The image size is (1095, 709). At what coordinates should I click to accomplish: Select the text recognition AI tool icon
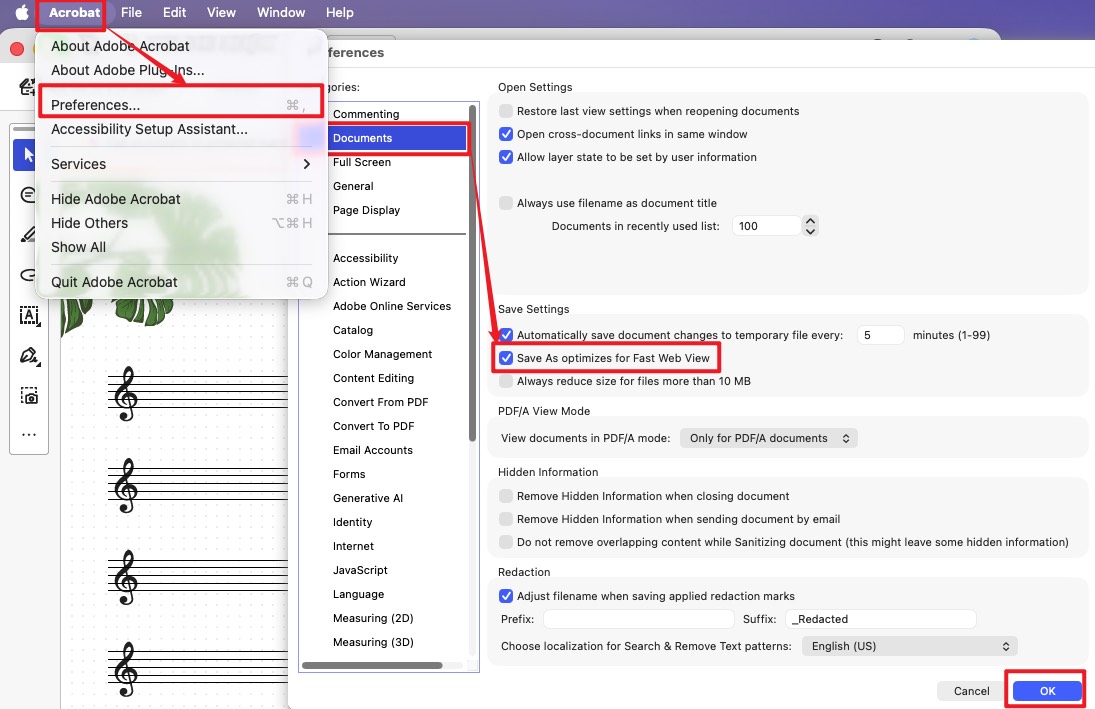click(29, 316)
